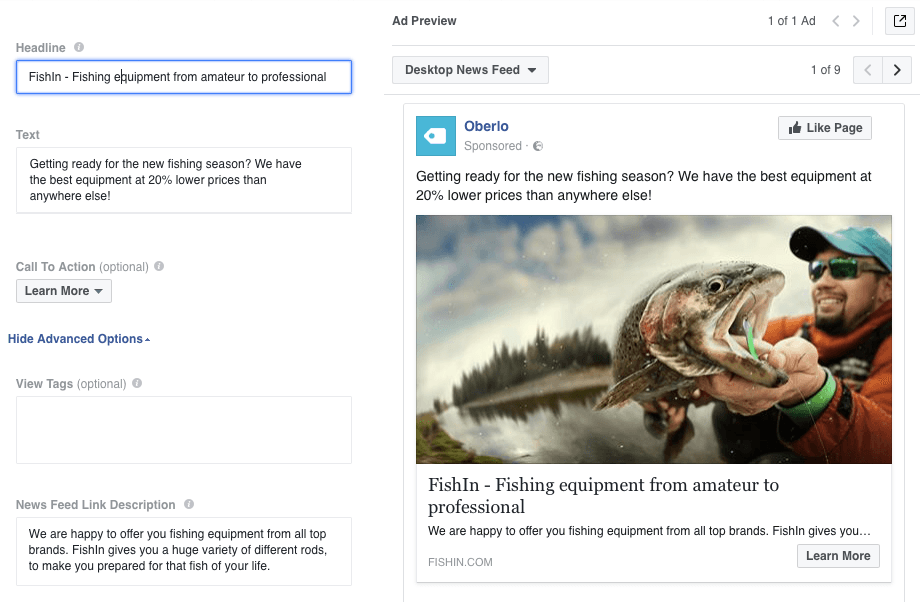
Task: Open the Desktop News Feed placement dropdown
Action: [470, 70]
